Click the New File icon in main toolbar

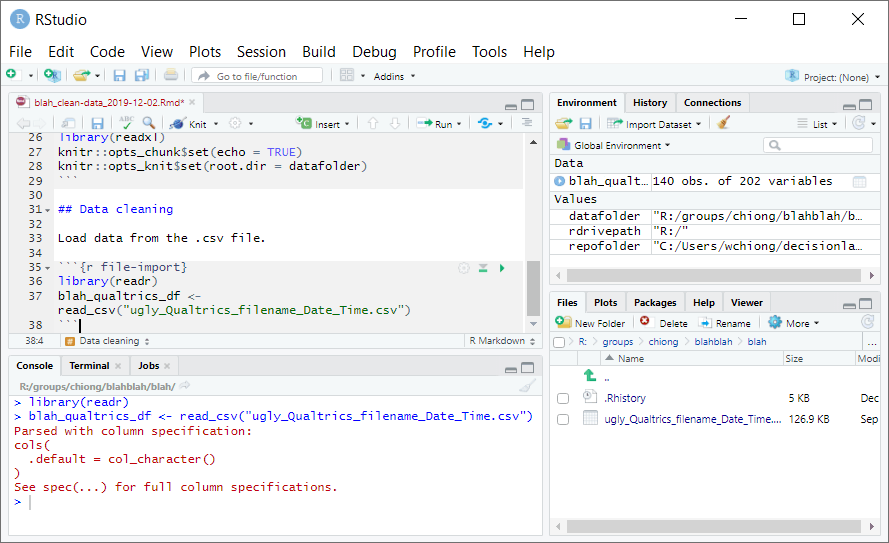tap(11, 75)
